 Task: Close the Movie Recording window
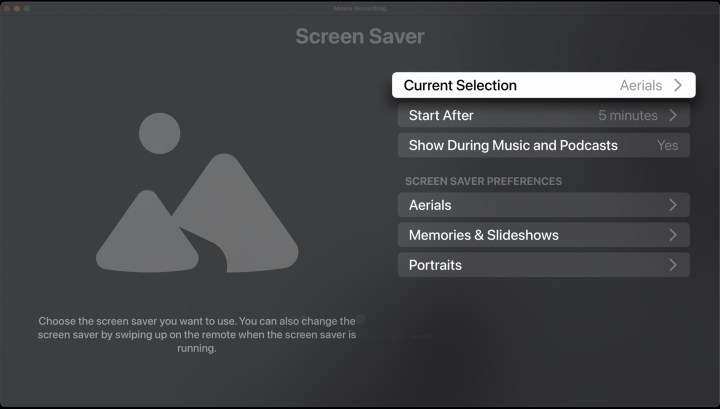click(8, 8)
